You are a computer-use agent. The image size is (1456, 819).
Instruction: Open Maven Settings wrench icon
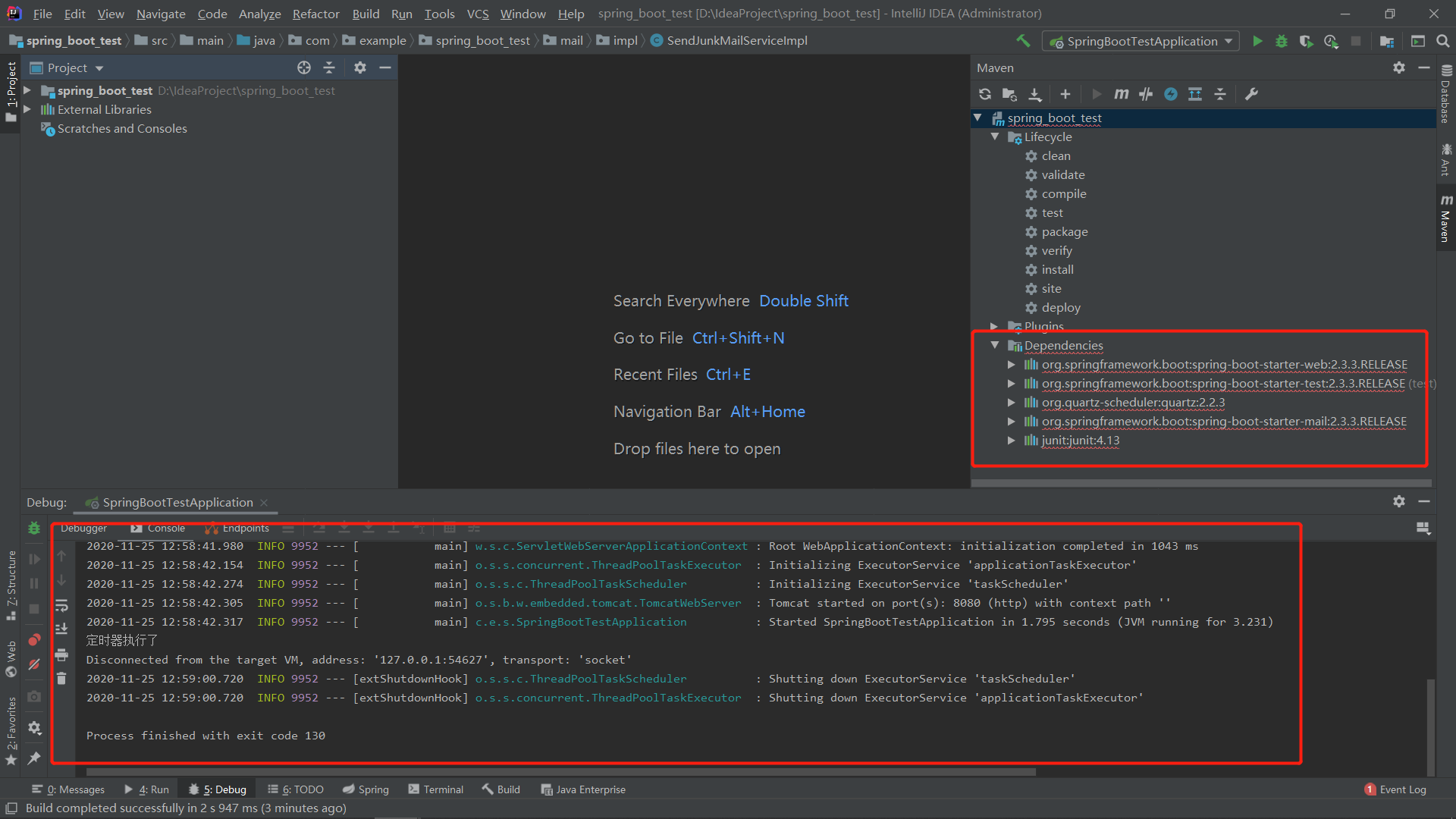tap(1251, 94)
